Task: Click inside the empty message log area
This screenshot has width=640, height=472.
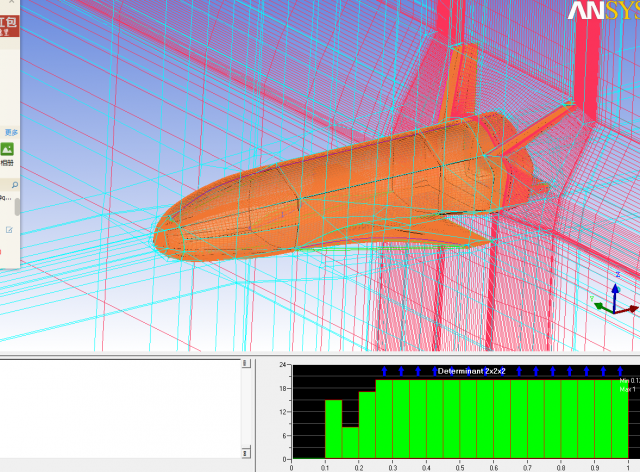Action: (x=120, y=408)
